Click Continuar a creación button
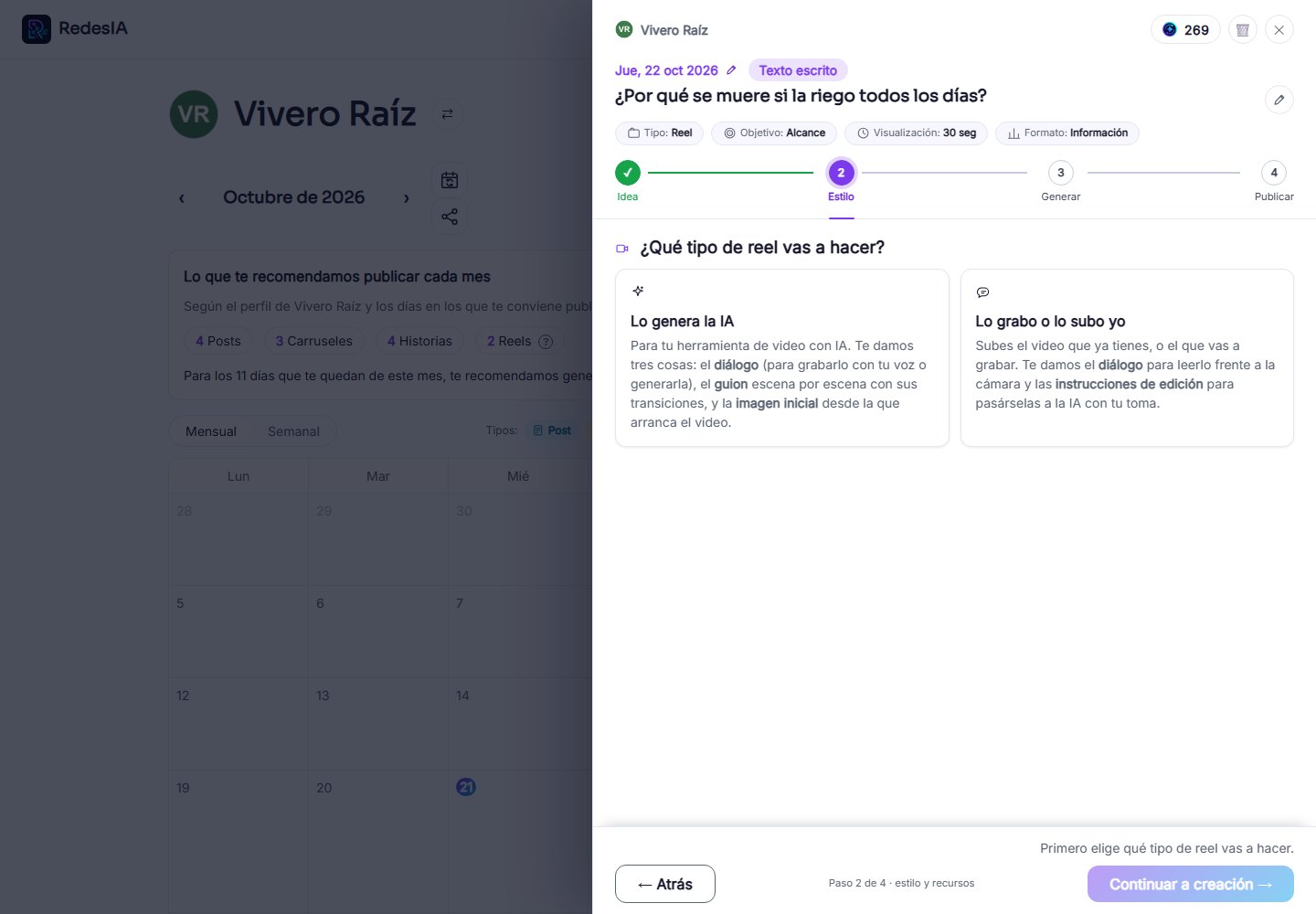The image size is (1316, 914). 1191,884
